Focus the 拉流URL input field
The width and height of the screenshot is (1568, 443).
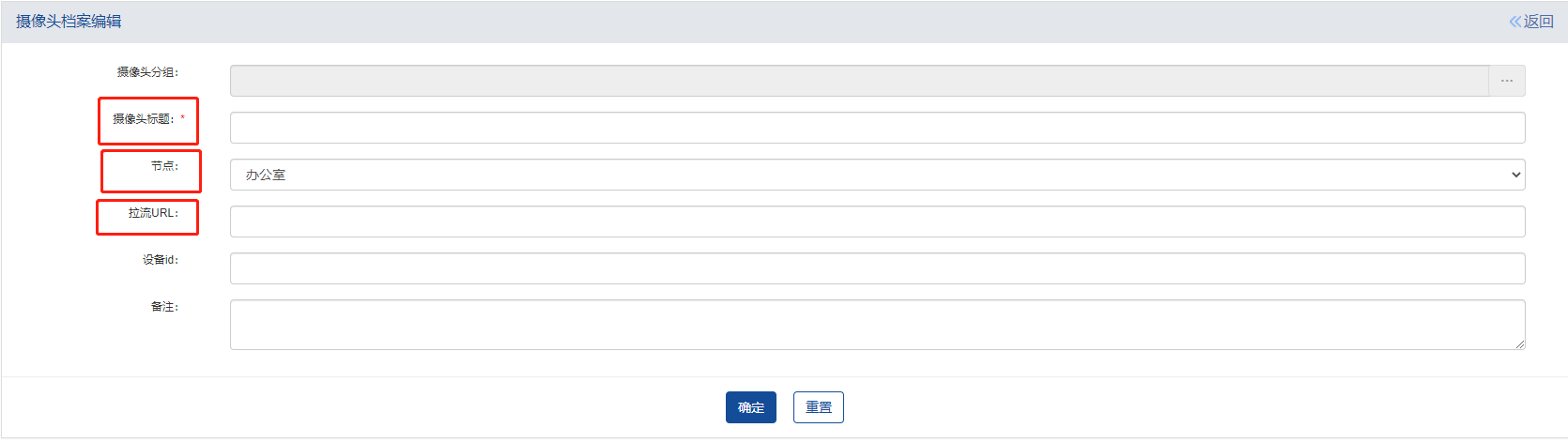(877, 221)
